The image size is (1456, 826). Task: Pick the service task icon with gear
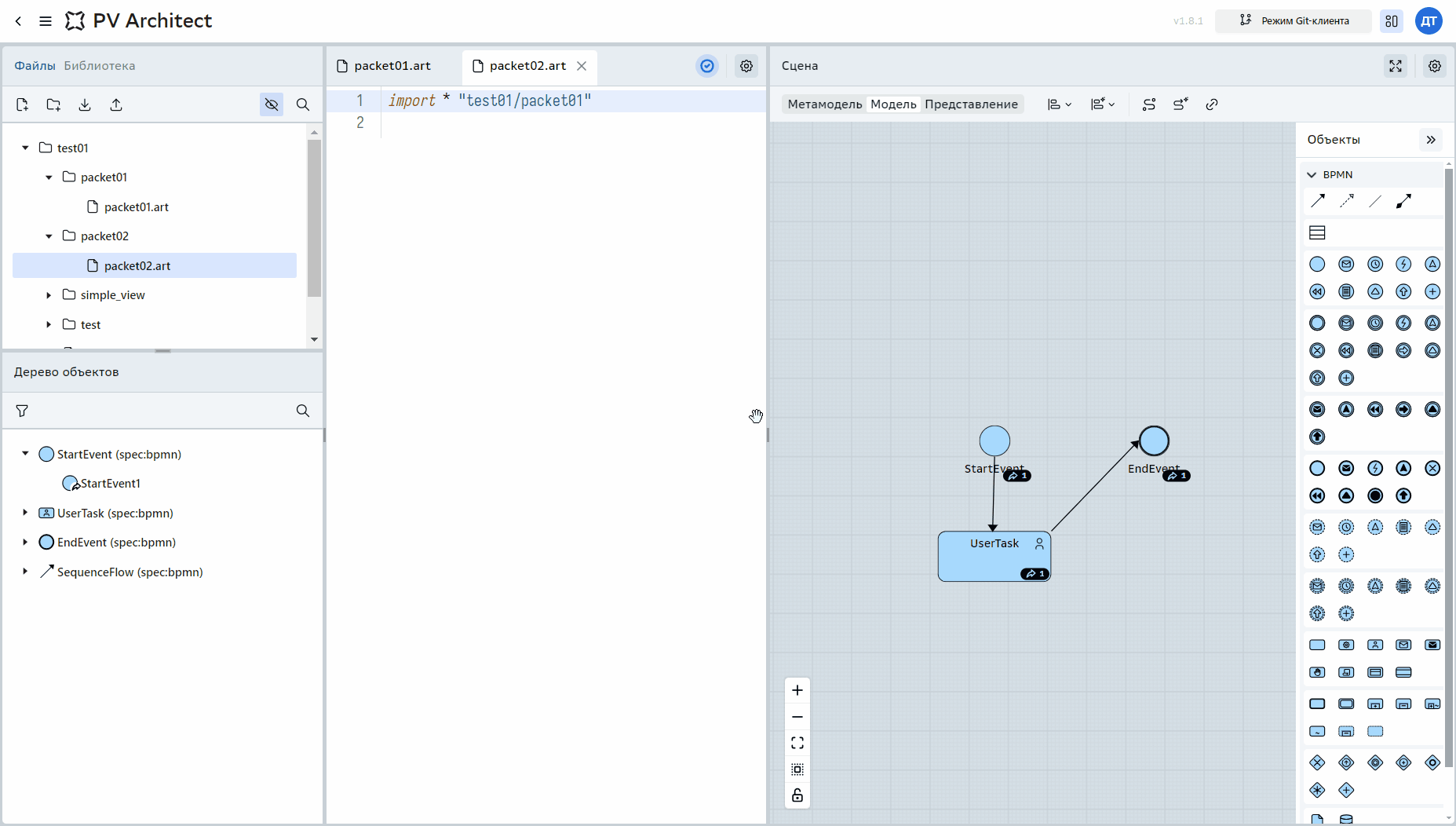[x=1347, y=645]
